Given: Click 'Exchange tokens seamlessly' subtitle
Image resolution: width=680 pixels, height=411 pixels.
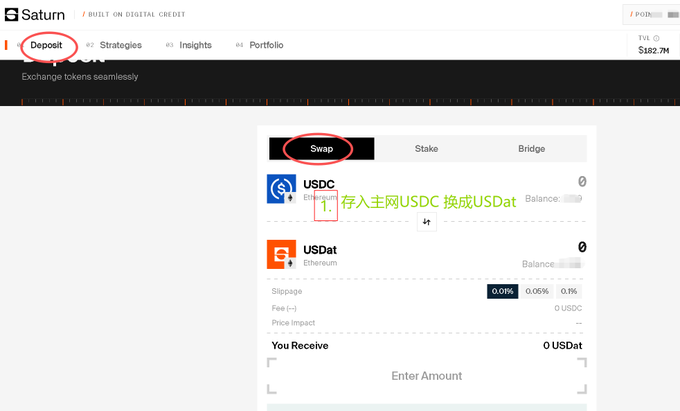Looking at the screenshot, I should coord(80,77).
